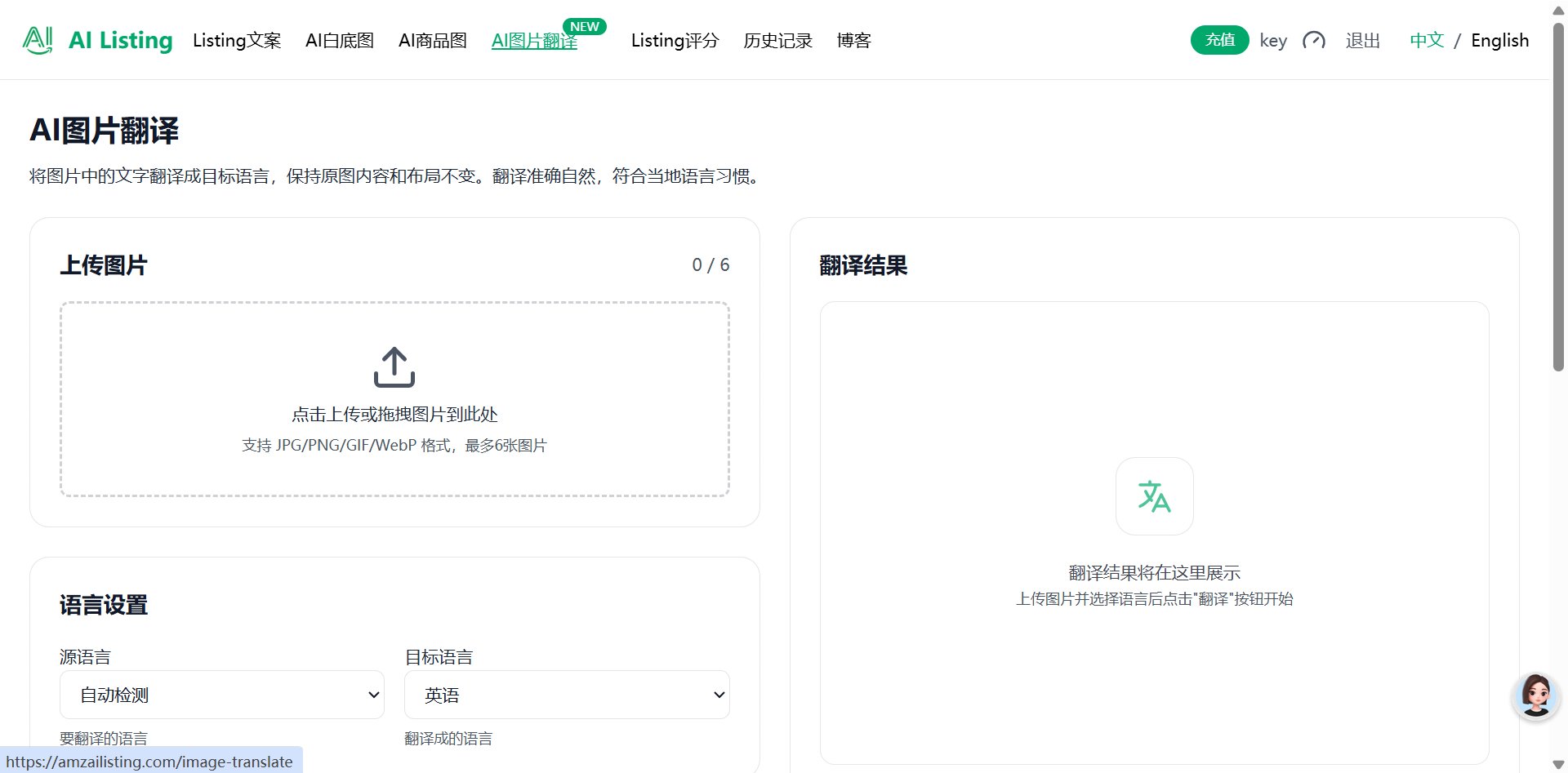Click the AI图片翻译 page title
The image size is (1568, 773).
105,131
